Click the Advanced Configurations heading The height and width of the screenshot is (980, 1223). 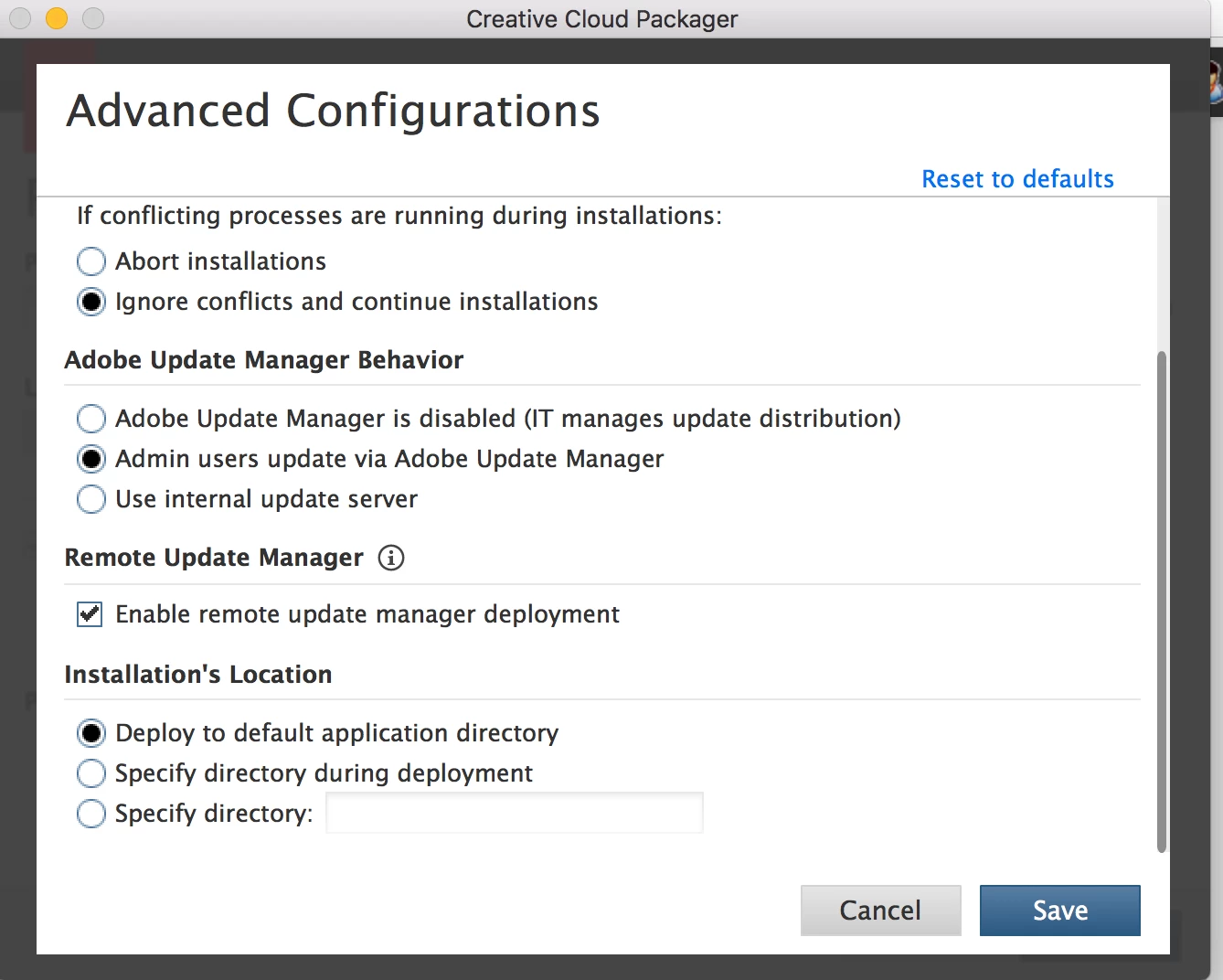click(x=334, y=112)
